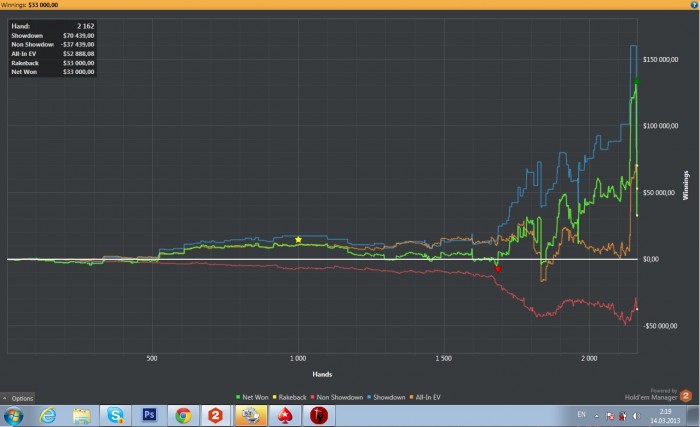Toggle the Showdown legend entry
The height and width of the screenshot is (427, 700).
click(386, 397)
